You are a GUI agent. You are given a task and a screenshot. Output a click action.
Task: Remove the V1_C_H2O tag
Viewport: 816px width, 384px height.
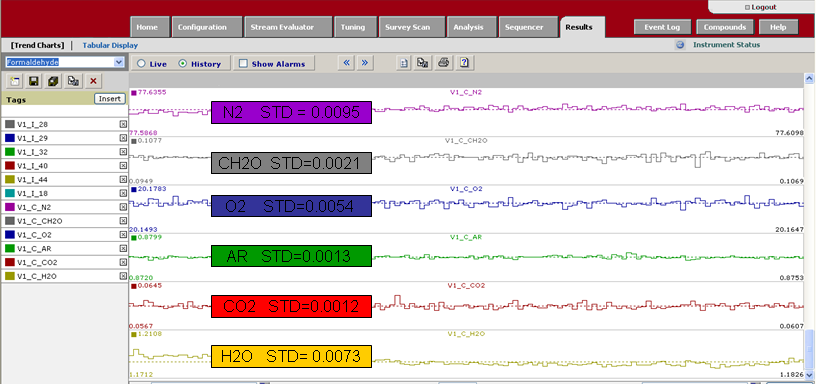[123, 276]
